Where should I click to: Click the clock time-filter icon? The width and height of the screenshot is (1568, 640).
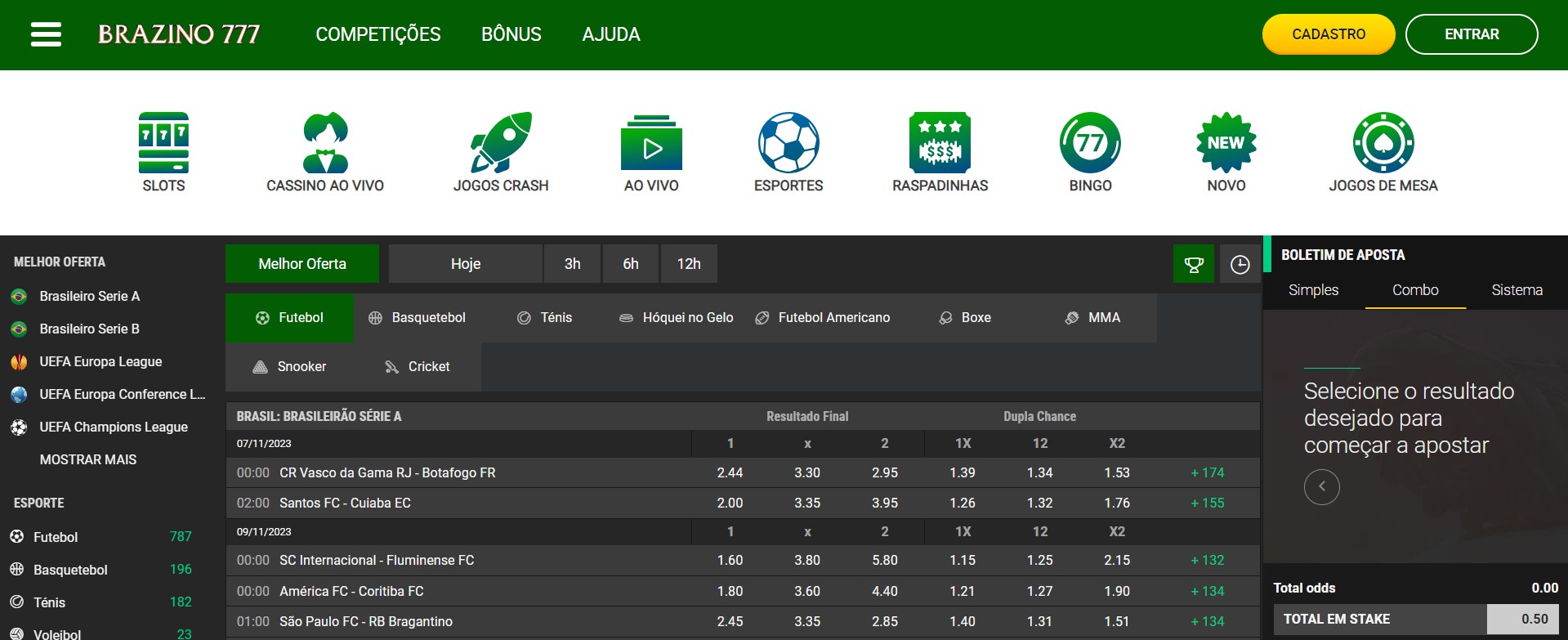click(x=1240, y=264)
